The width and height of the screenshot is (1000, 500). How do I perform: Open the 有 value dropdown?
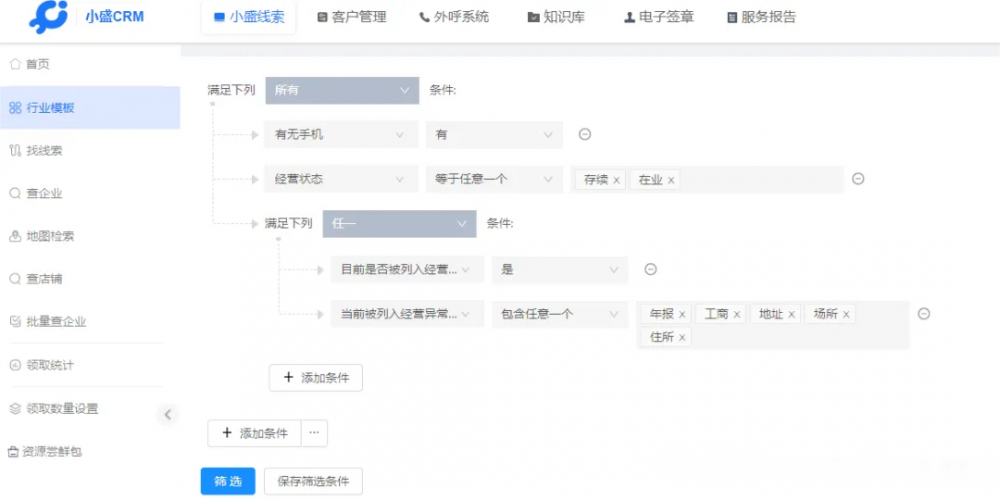(494, 135)
